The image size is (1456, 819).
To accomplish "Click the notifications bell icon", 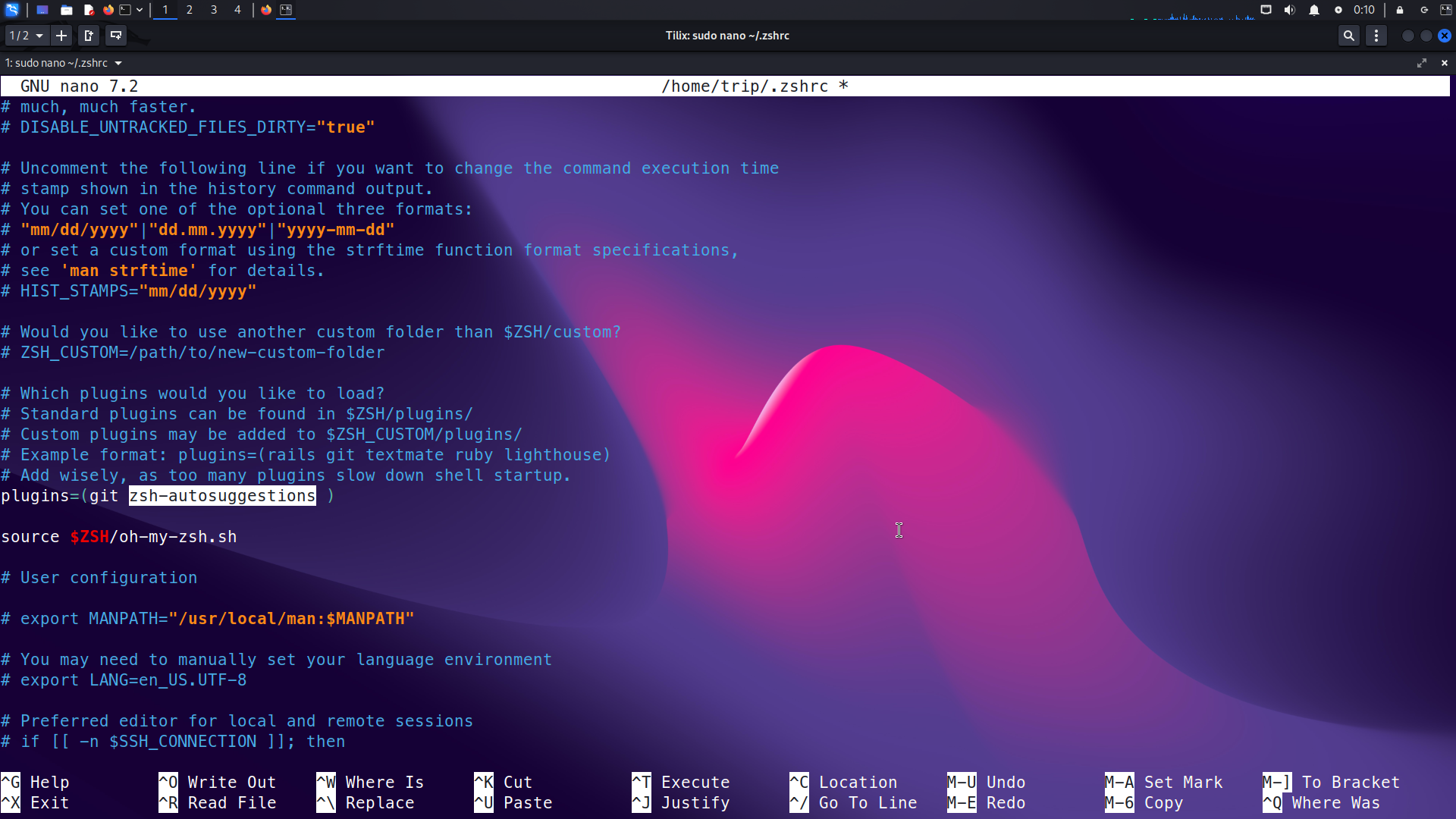I will pyautogui.click(x=1314, y=10).
